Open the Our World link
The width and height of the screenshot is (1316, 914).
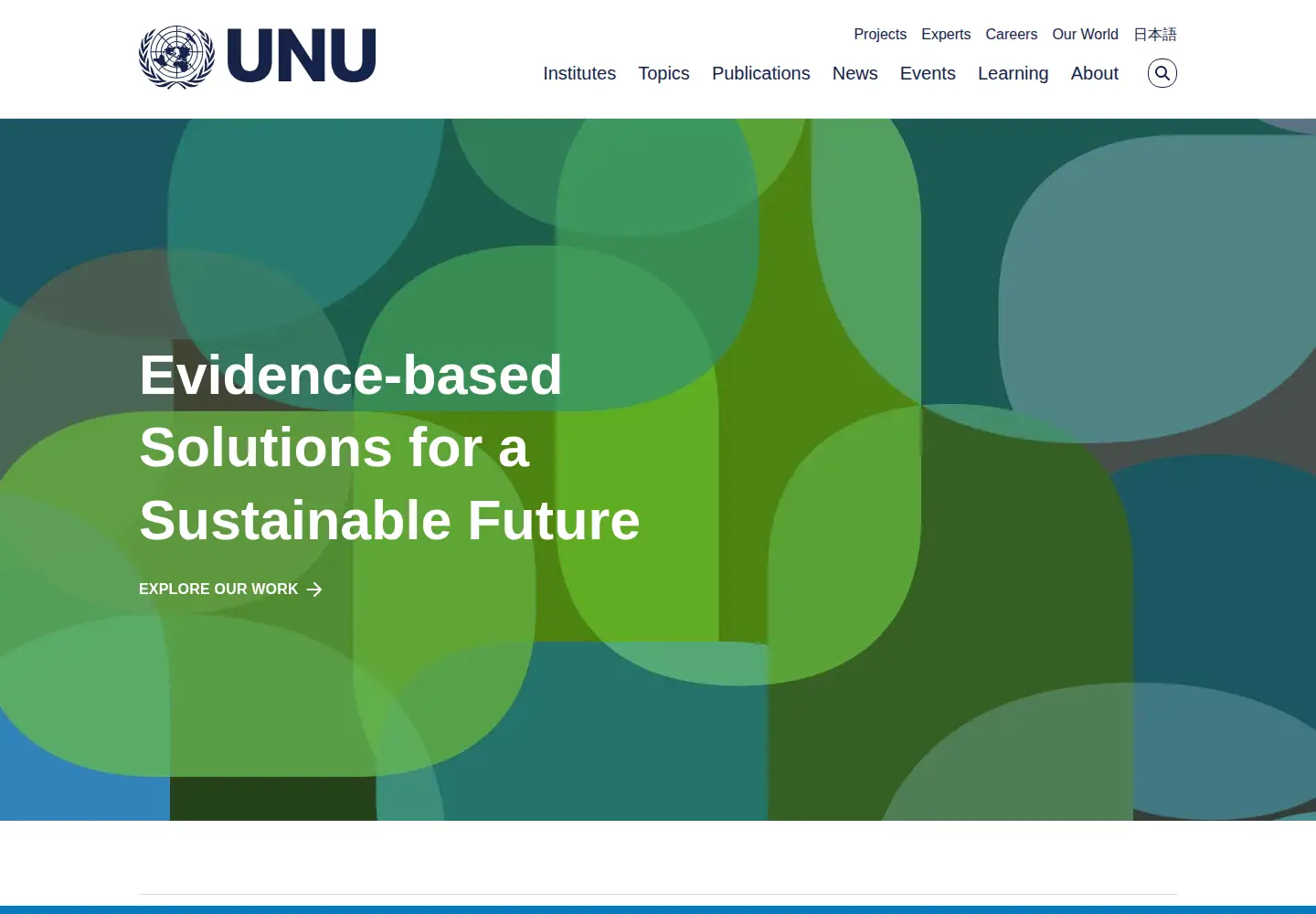point(1085,34)
